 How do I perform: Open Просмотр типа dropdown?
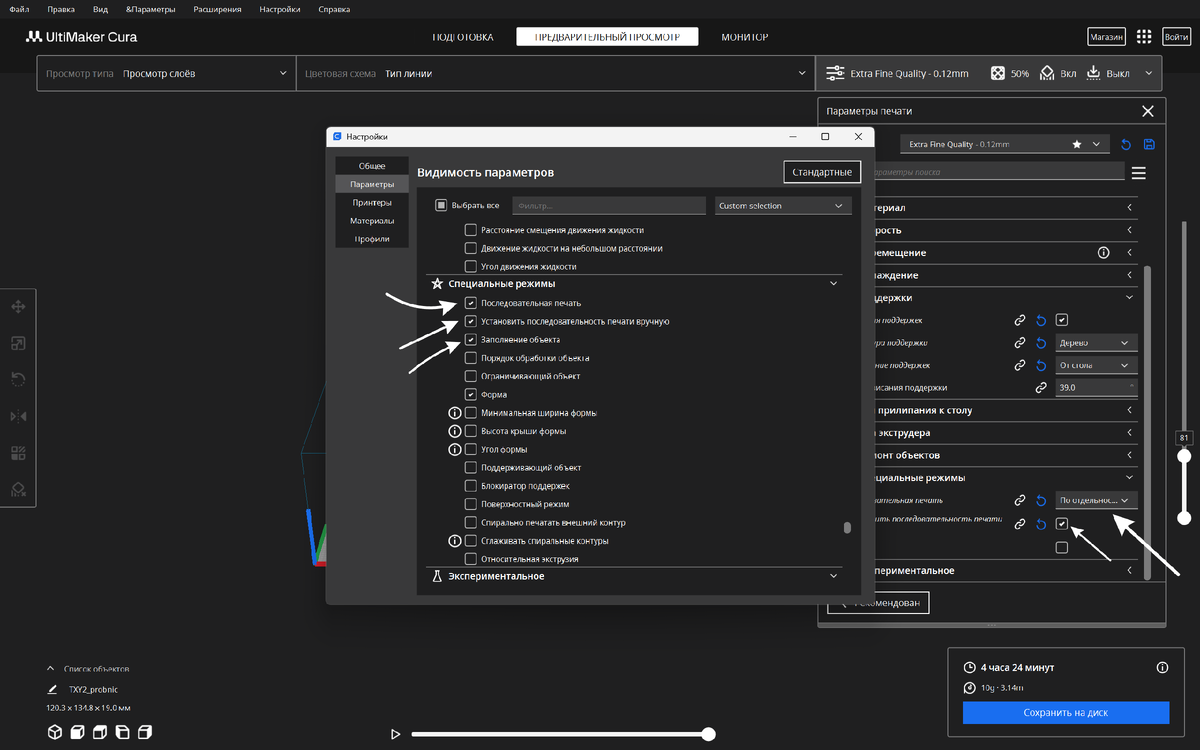(166, 73)
